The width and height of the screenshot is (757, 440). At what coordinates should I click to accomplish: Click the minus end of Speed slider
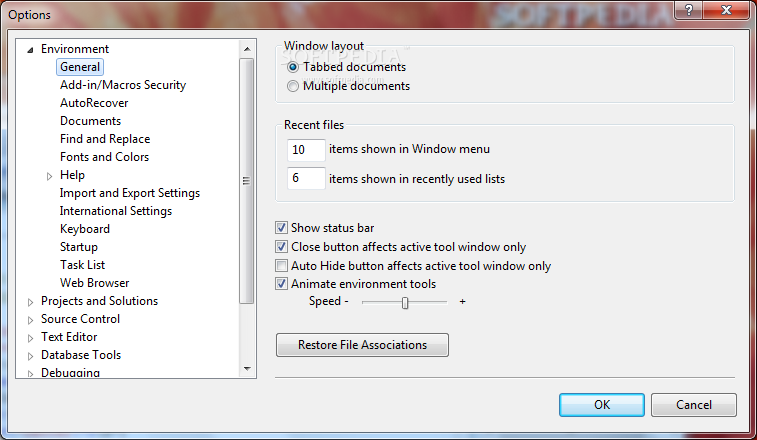tap(346, 302)
